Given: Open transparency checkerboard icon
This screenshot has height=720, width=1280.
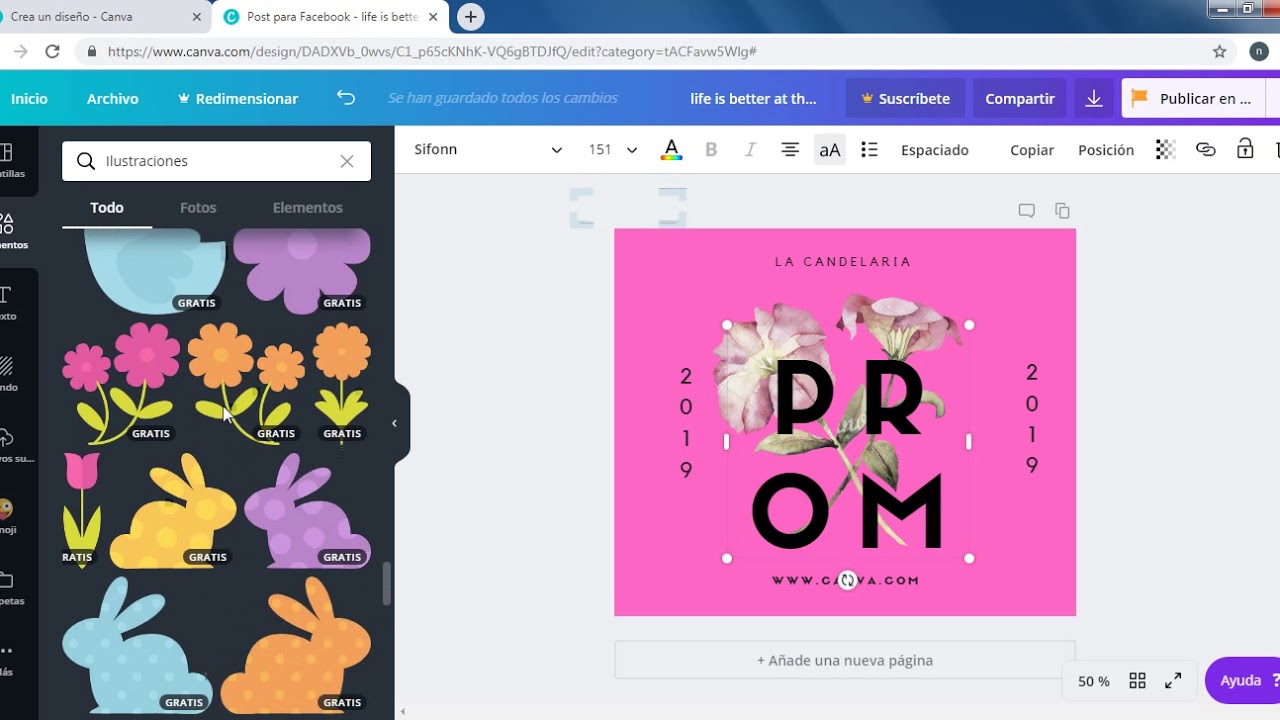Looking at the screenshot, I should 1165,150.
